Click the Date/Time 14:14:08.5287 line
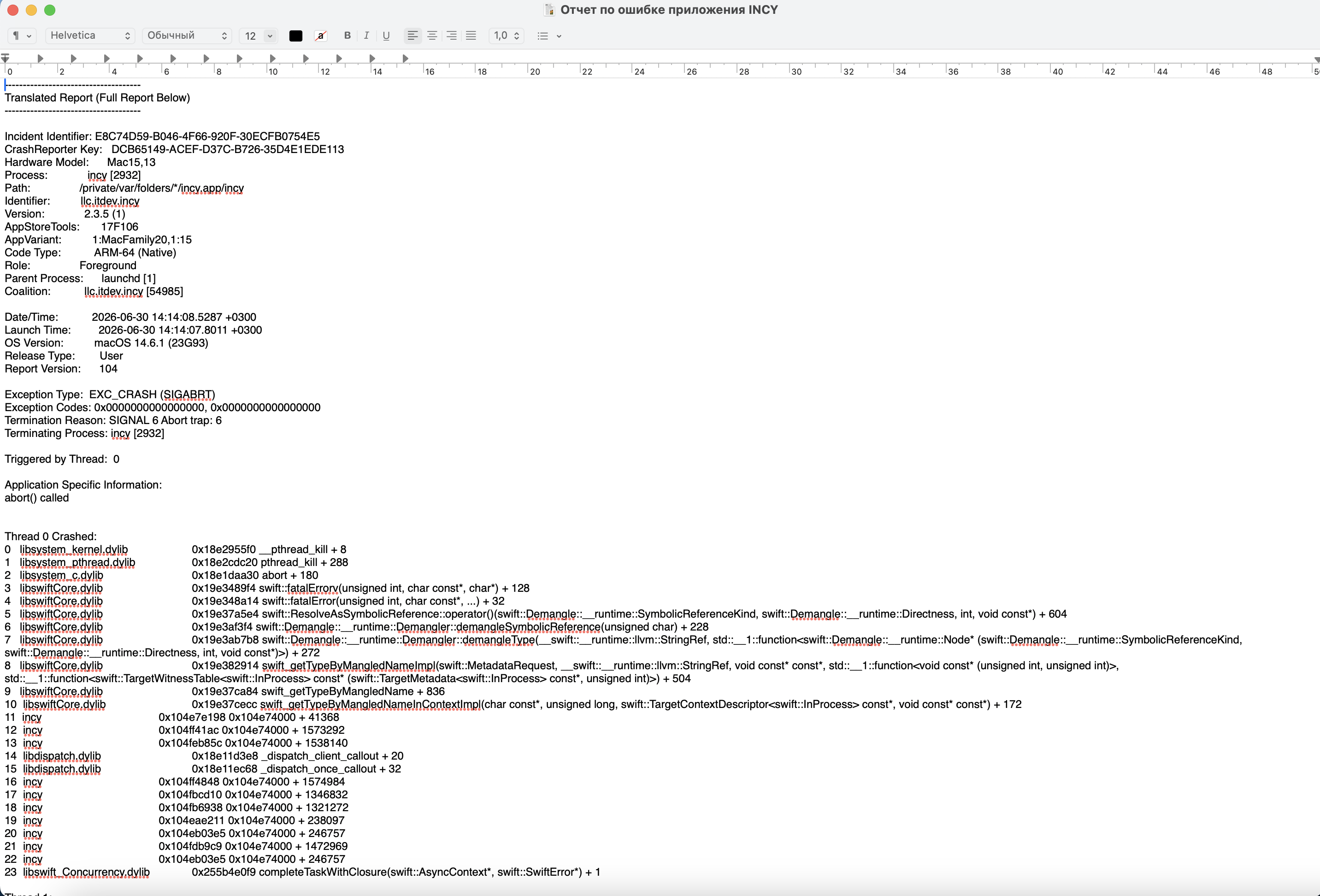Image resolution: width=1320 pixels, height=896 pixels. (x=130, y=317)
